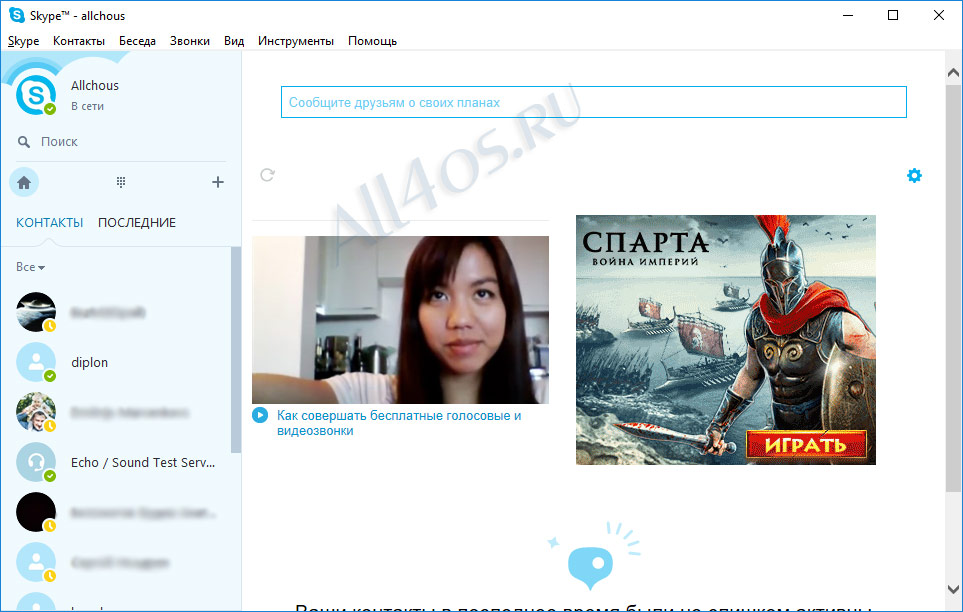This screenshot has height=612, width=963.
Task: Click the main vertical scrollbar thumb
Action: click(953, 288)
